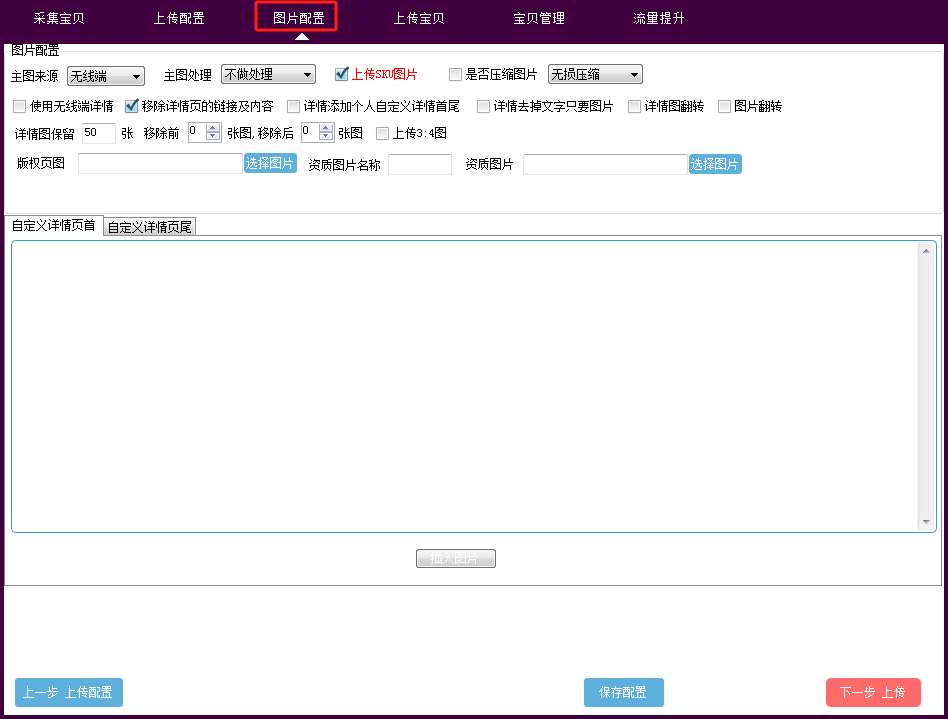Screen dimensions: 948x719
Task: Decrease 移除后 image count
Action: click(x=326, y=137)
